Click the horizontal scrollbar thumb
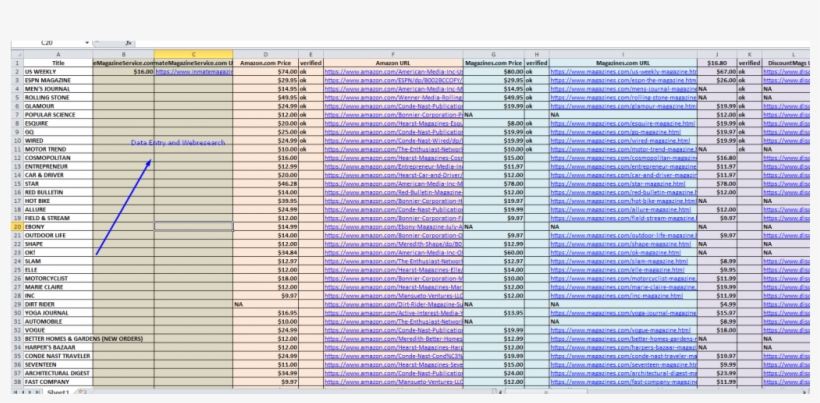Viewport: 820px width, 403px height. click(546, 392)
